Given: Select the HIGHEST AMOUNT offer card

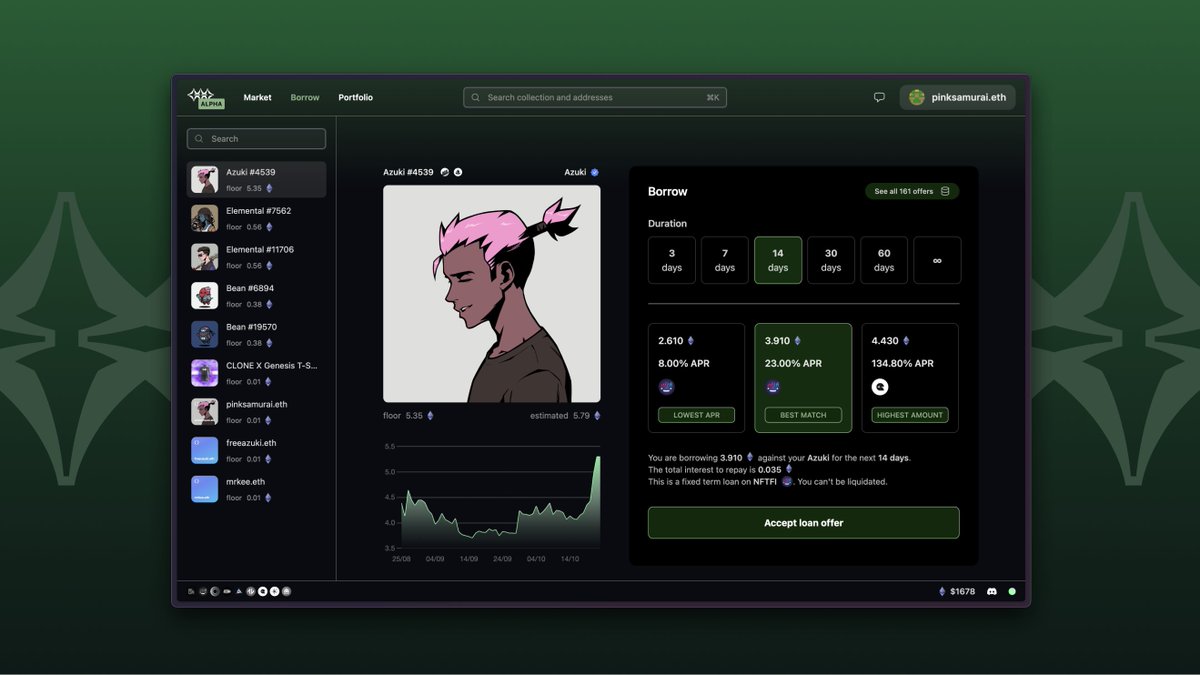Looking at the screenshot, I should (x=910, y=378).
